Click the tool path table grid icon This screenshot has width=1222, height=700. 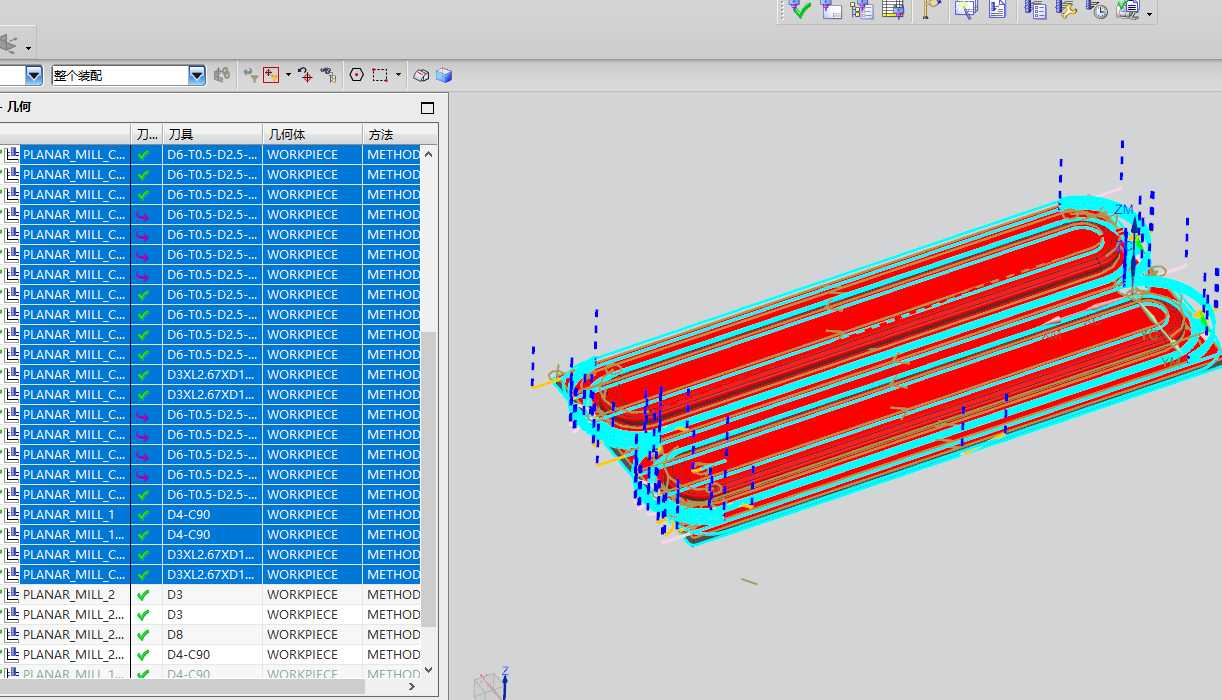[x=893, y=9]
